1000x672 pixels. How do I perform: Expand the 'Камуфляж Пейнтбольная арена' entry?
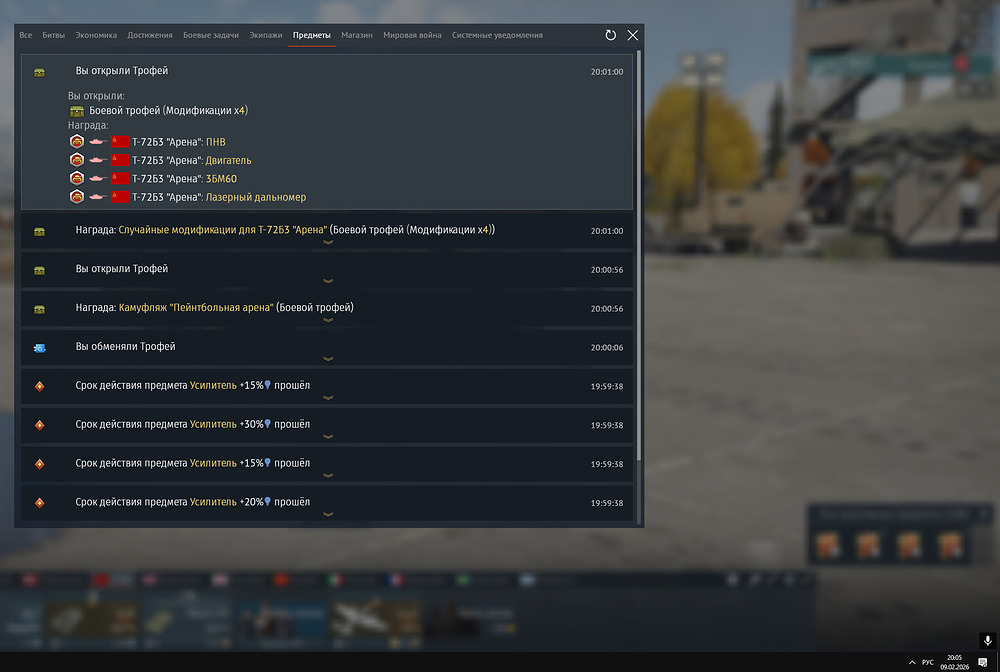coord(327,320)
